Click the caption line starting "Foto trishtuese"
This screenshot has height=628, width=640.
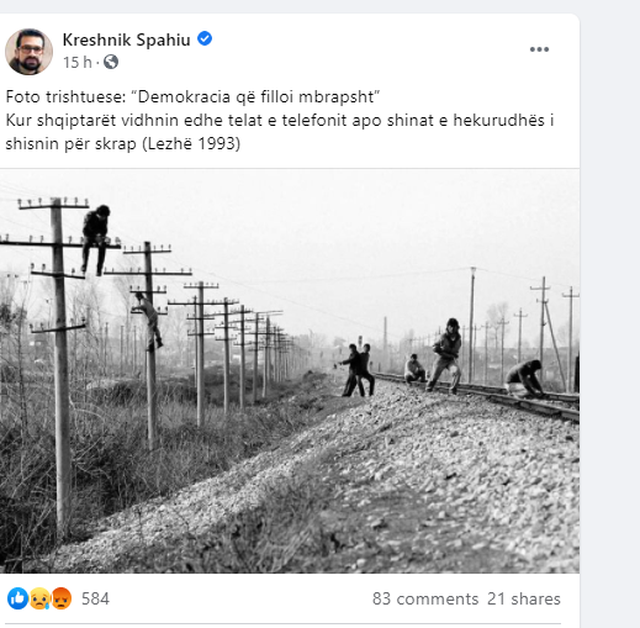point(193,97)
